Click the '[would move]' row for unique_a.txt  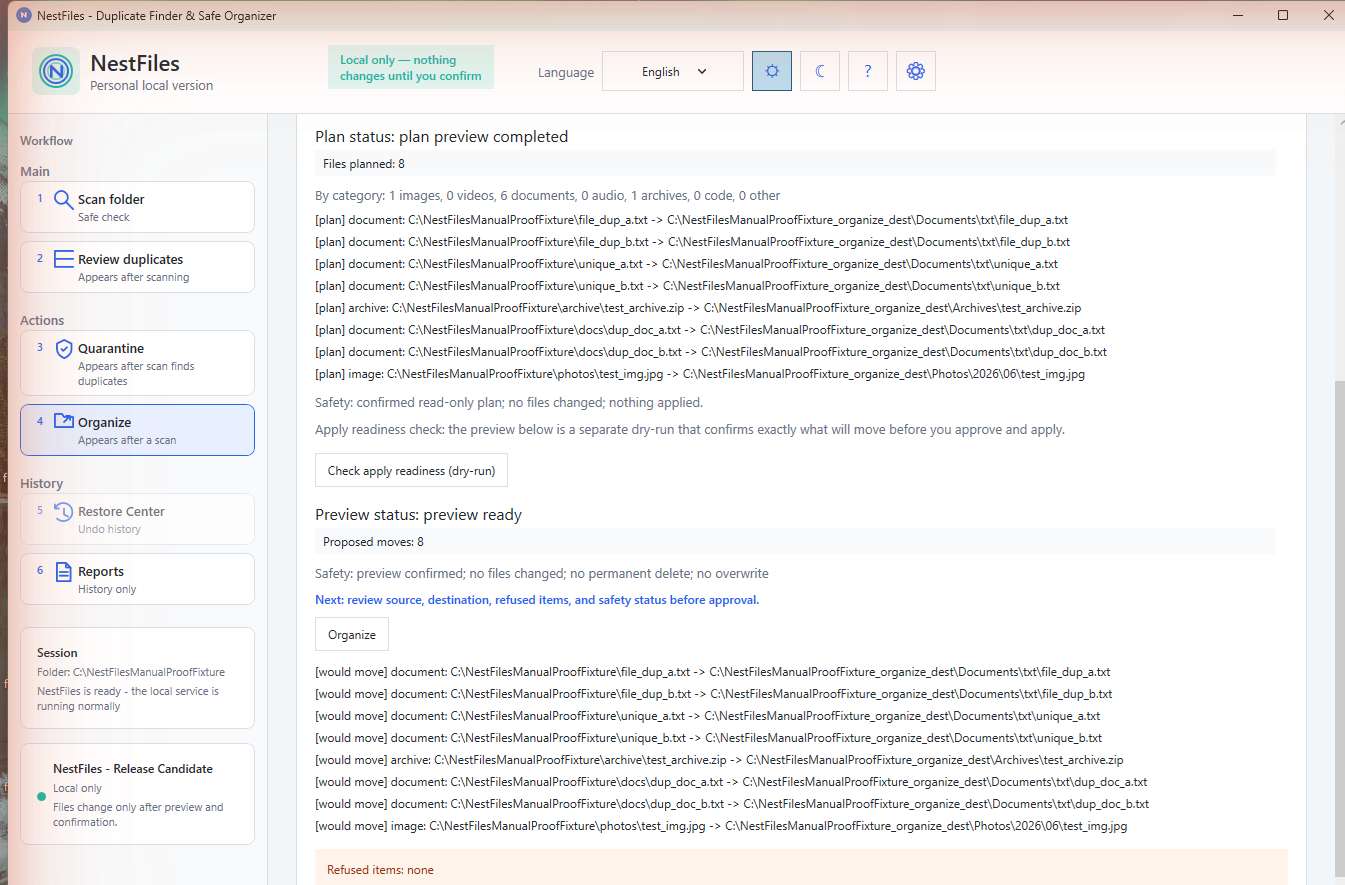[x=708, y=716]
